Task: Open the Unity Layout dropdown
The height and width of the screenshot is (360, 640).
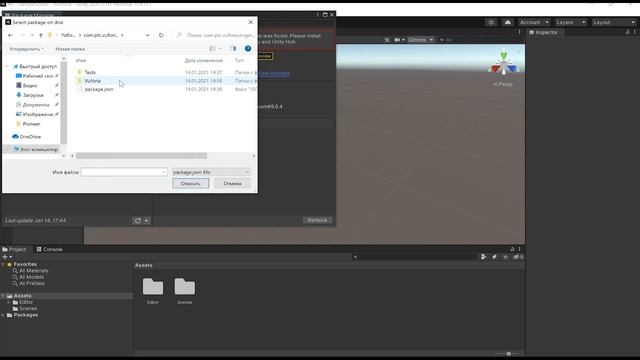Action: coord(614,22)
